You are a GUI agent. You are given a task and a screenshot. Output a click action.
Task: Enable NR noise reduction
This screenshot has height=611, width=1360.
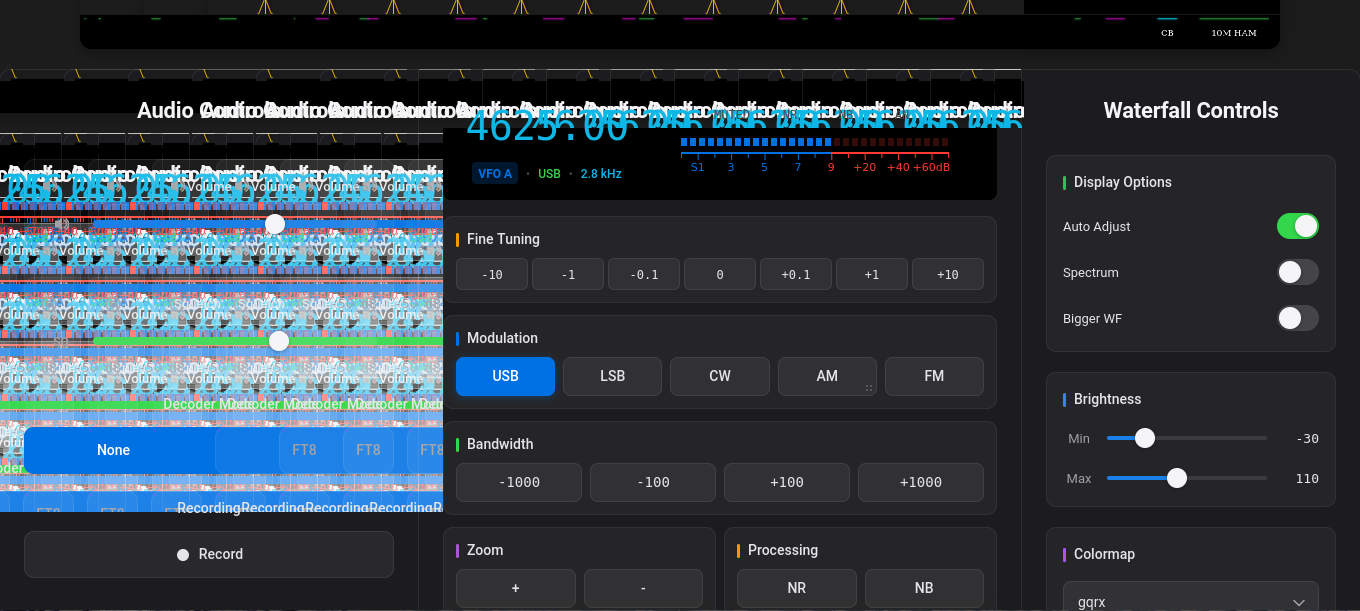pos(796,588)
